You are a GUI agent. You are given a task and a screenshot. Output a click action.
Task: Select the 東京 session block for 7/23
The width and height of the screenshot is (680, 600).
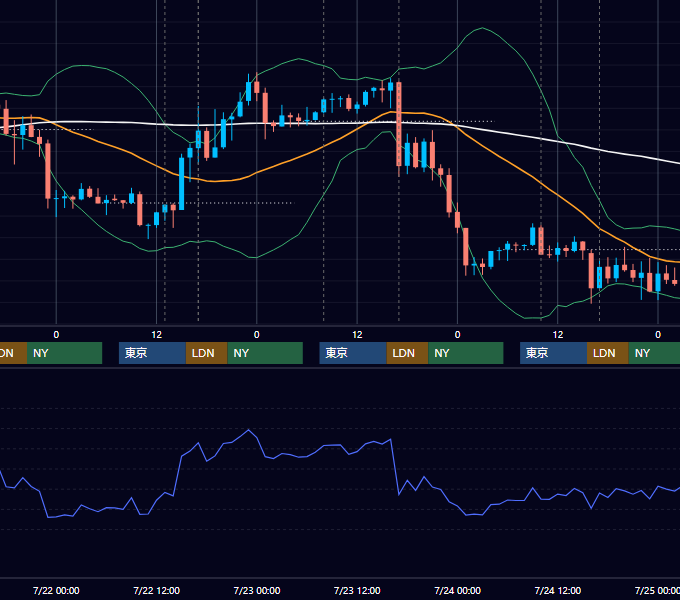[x=353, y=353]
